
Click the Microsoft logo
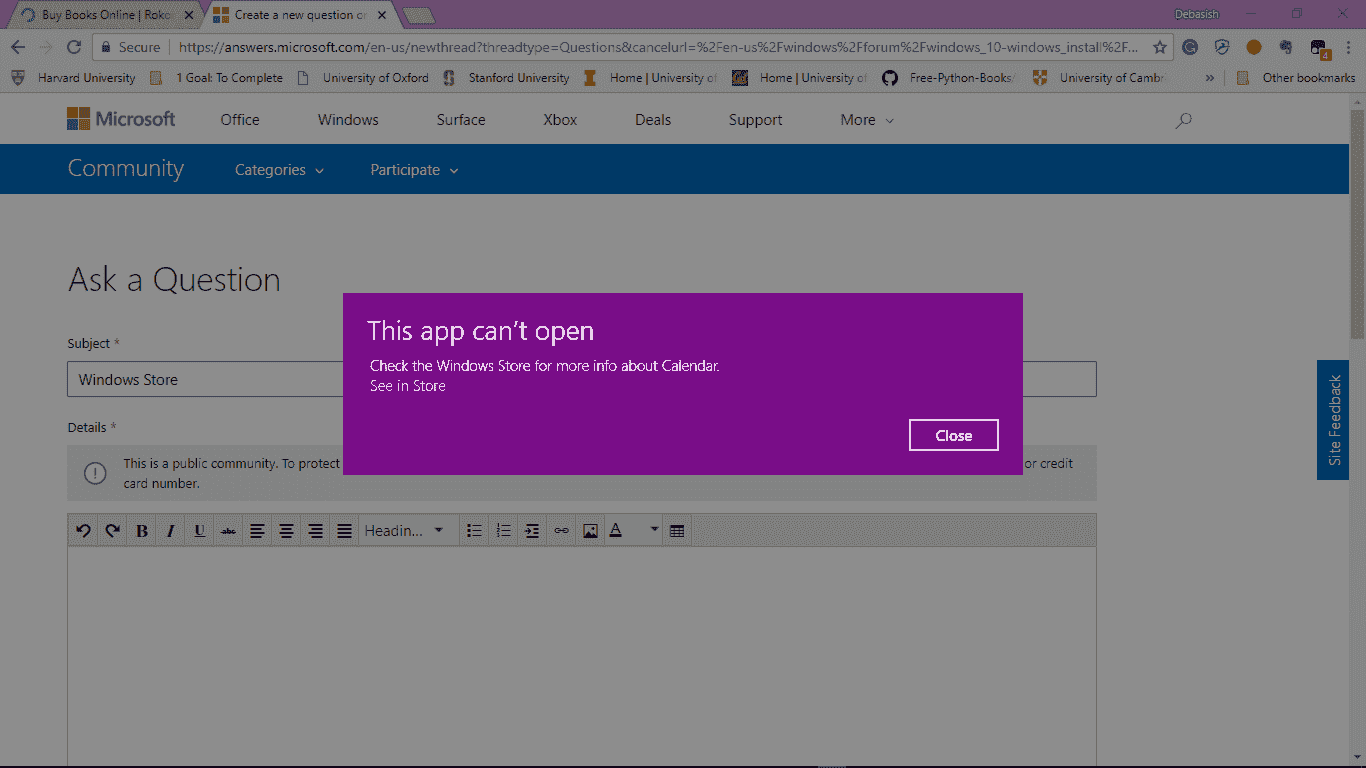121,119
